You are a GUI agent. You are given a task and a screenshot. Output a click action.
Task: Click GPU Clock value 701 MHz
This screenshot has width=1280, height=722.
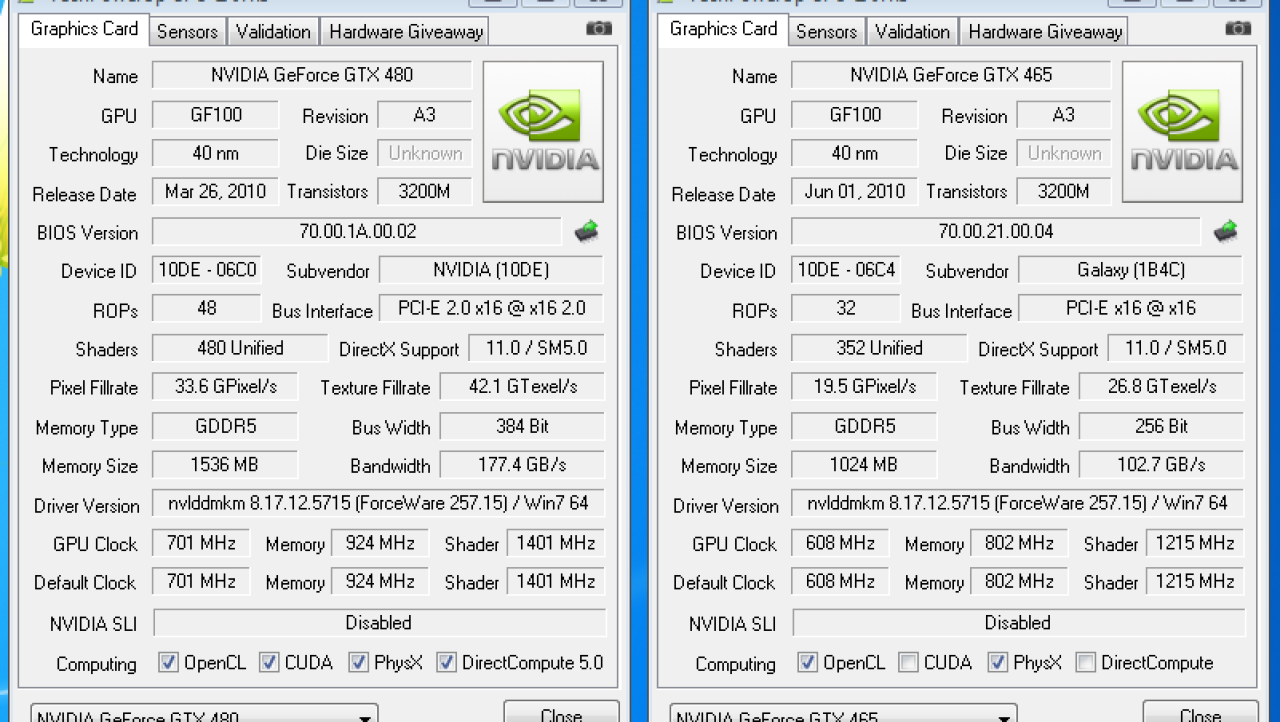pyautogui.click(x=201, y=543)
